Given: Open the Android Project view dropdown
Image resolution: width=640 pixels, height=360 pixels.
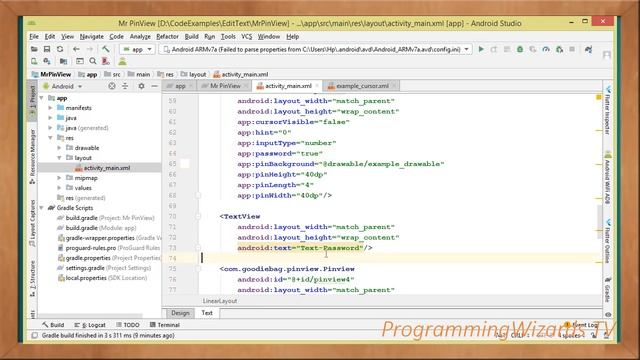Looking at the screenshot, I should (x=63, y=86).
